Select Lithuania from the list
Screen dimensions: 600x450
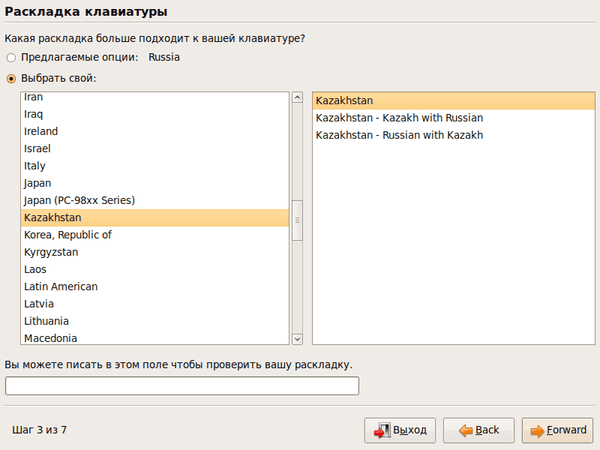(155, 321)
